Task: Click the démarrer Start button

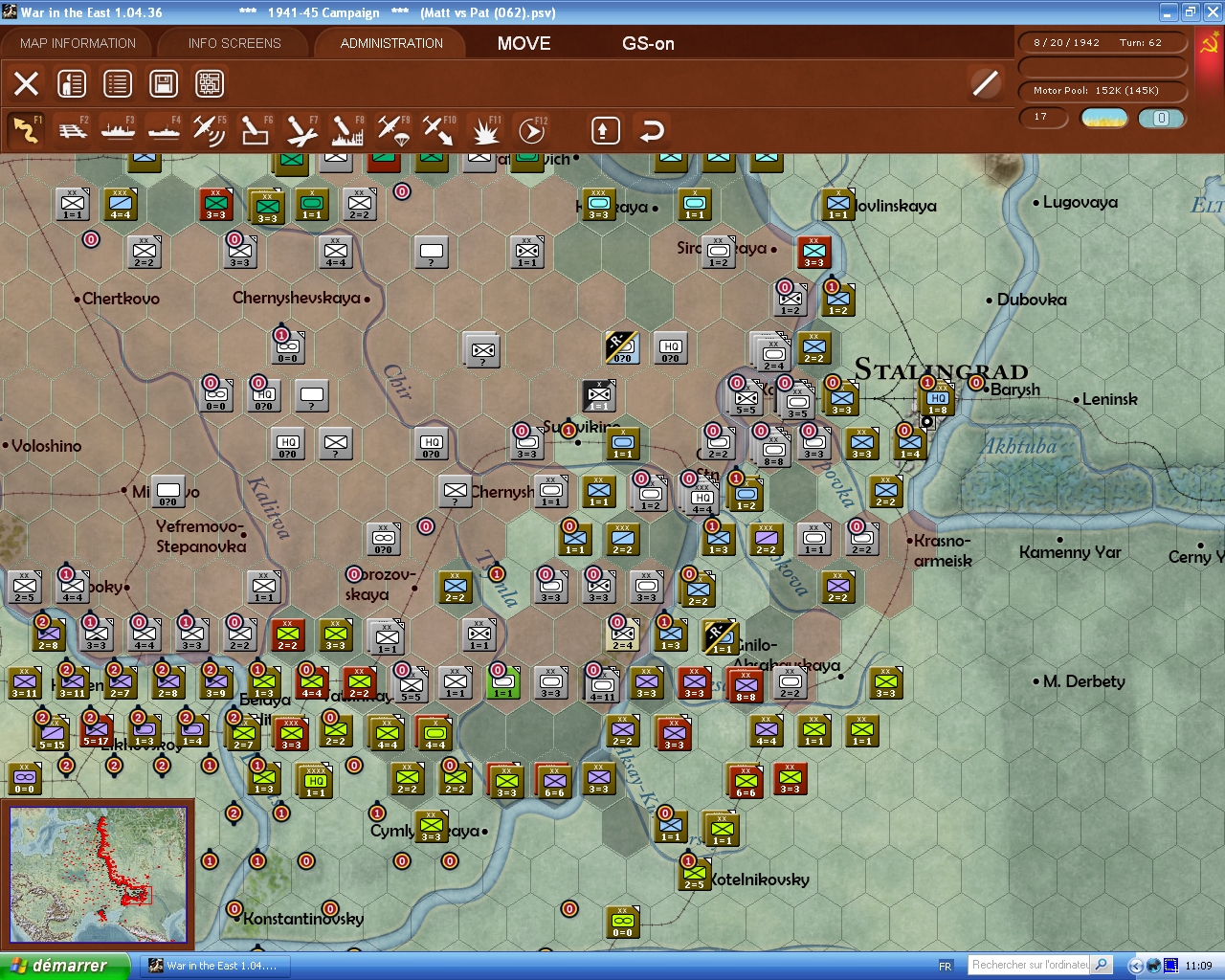Action: (x=64, y=966)
